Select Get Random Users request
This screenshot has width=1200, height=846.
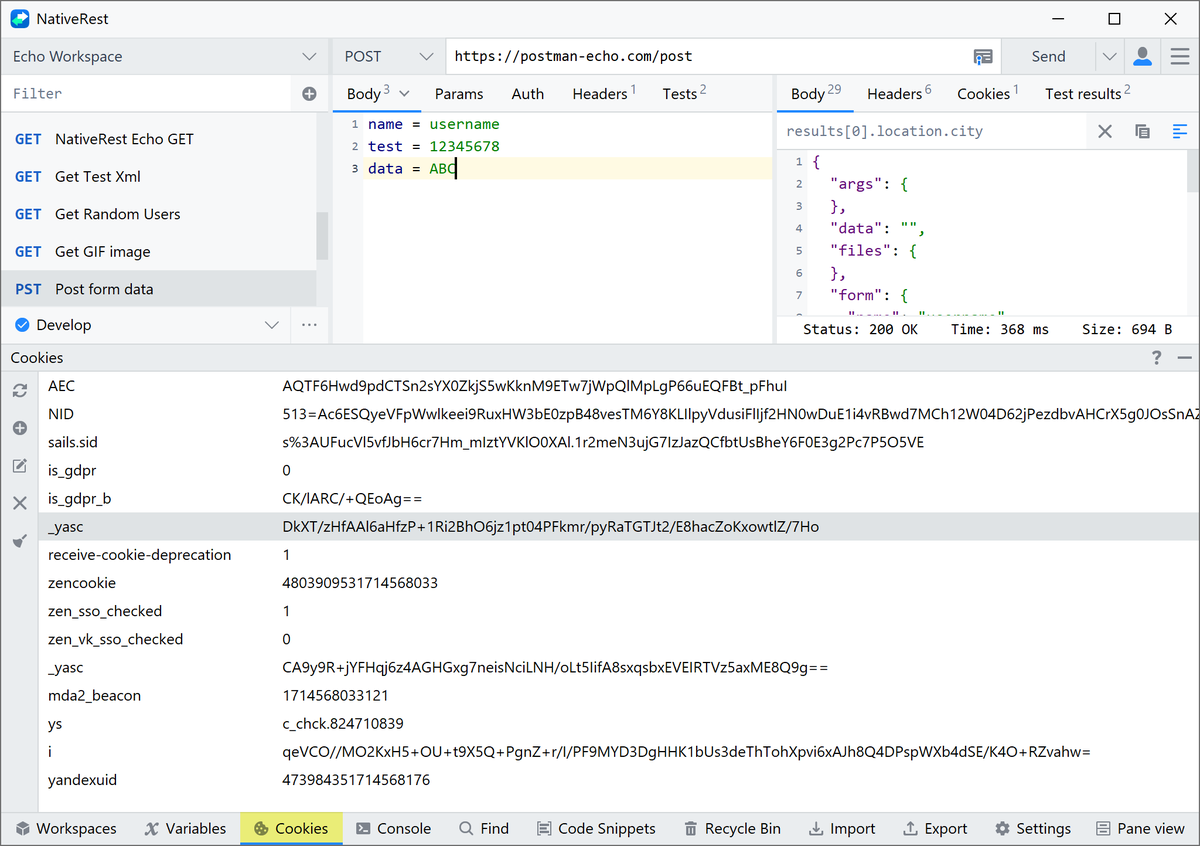[158, 214]
